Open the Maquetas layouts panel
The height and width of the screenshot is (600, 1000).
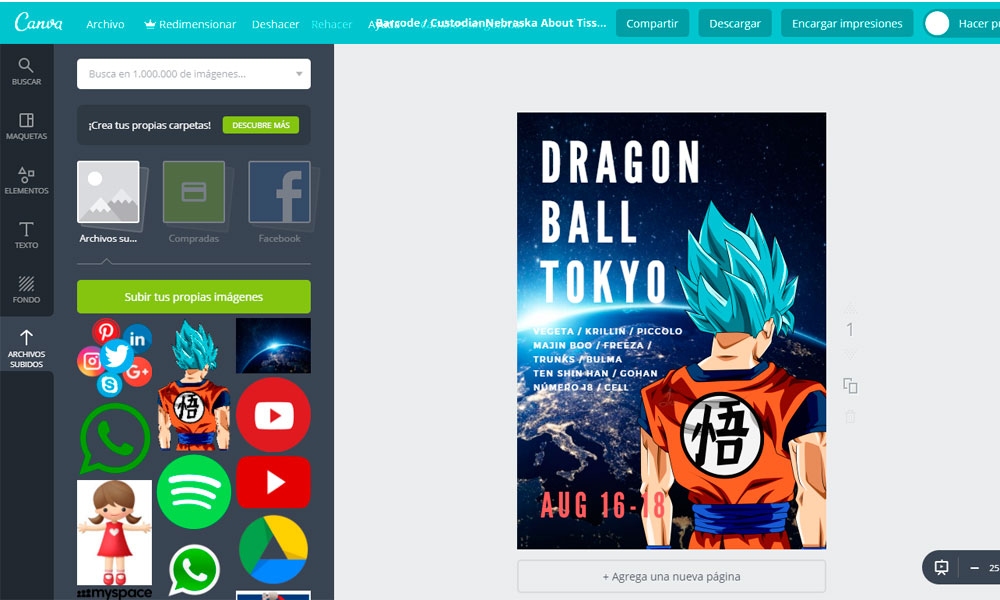pyautogui.click(x=26, y=126)
